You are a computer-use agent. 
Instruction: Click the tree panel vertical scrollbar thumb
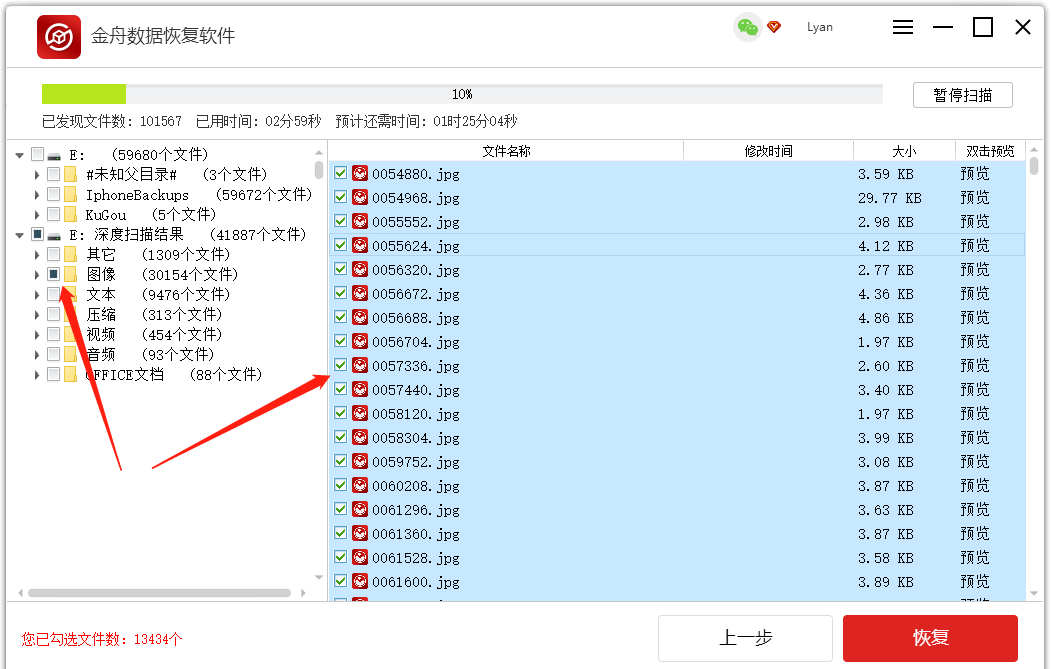click(x=319, y=169)
